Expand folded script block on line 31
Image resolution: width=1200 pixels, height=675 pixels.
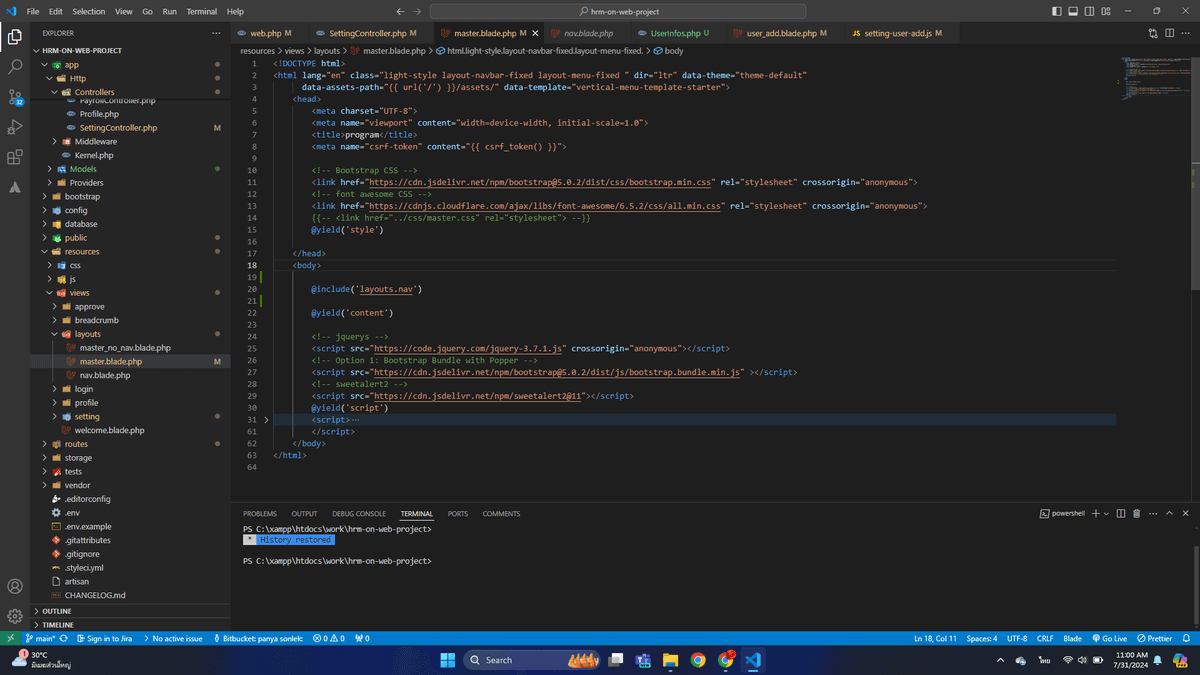pyautogui.click(x=266, y=420)
